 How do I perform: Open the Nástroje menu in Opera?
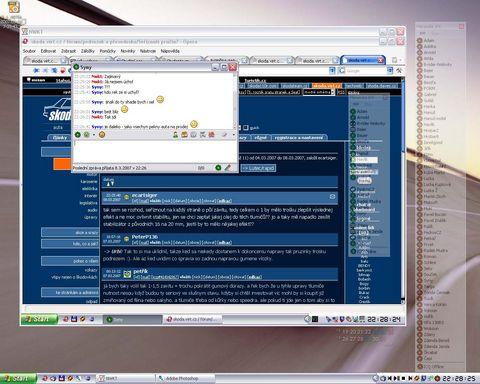click(x=148, y=51)
